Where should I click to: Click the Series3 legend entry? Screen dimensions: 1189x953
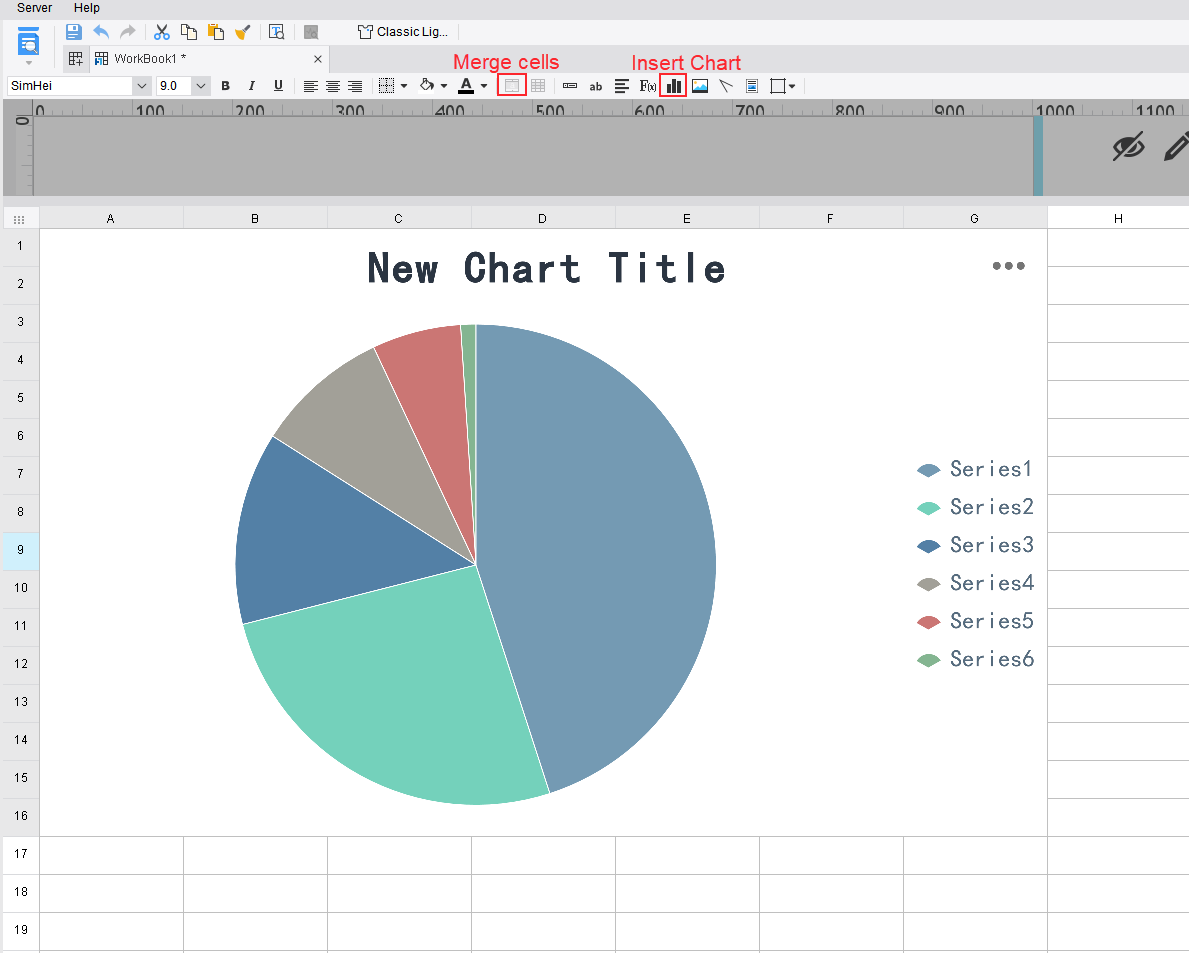coord(975,545)
